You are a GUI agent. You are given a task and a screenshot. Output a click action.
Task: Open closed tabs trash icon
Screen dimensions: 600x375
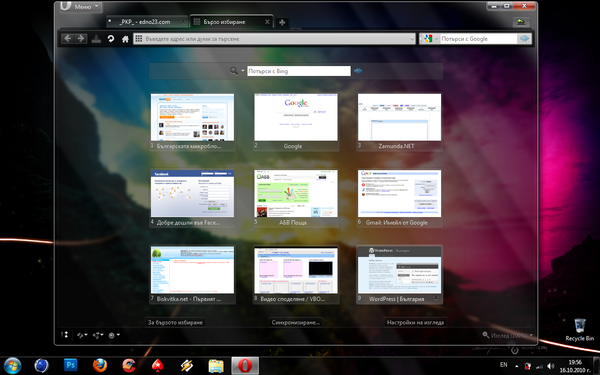coord(521,22)
